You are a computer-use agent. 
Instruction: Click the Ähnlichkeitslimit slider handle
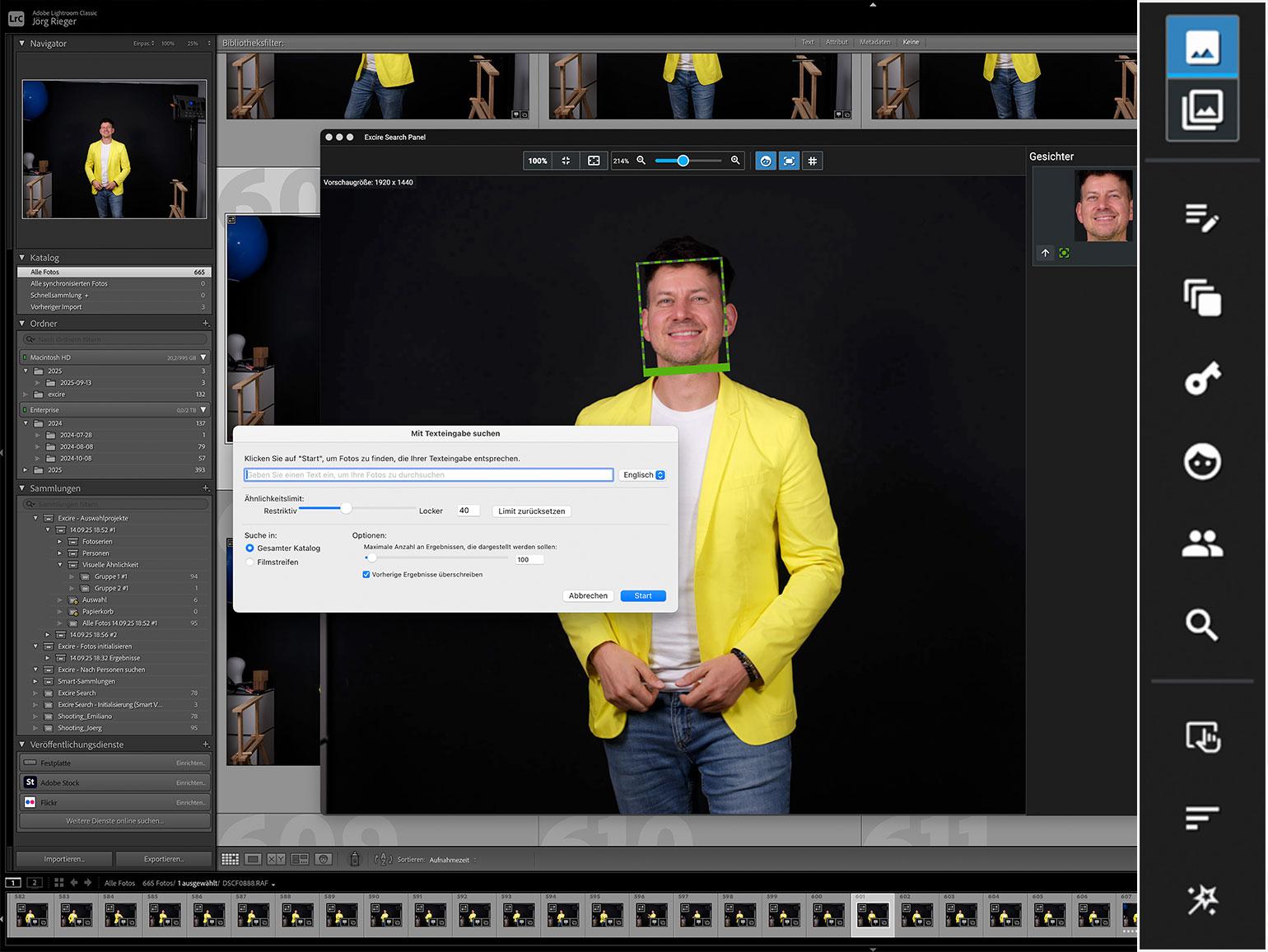pos(346,509)
